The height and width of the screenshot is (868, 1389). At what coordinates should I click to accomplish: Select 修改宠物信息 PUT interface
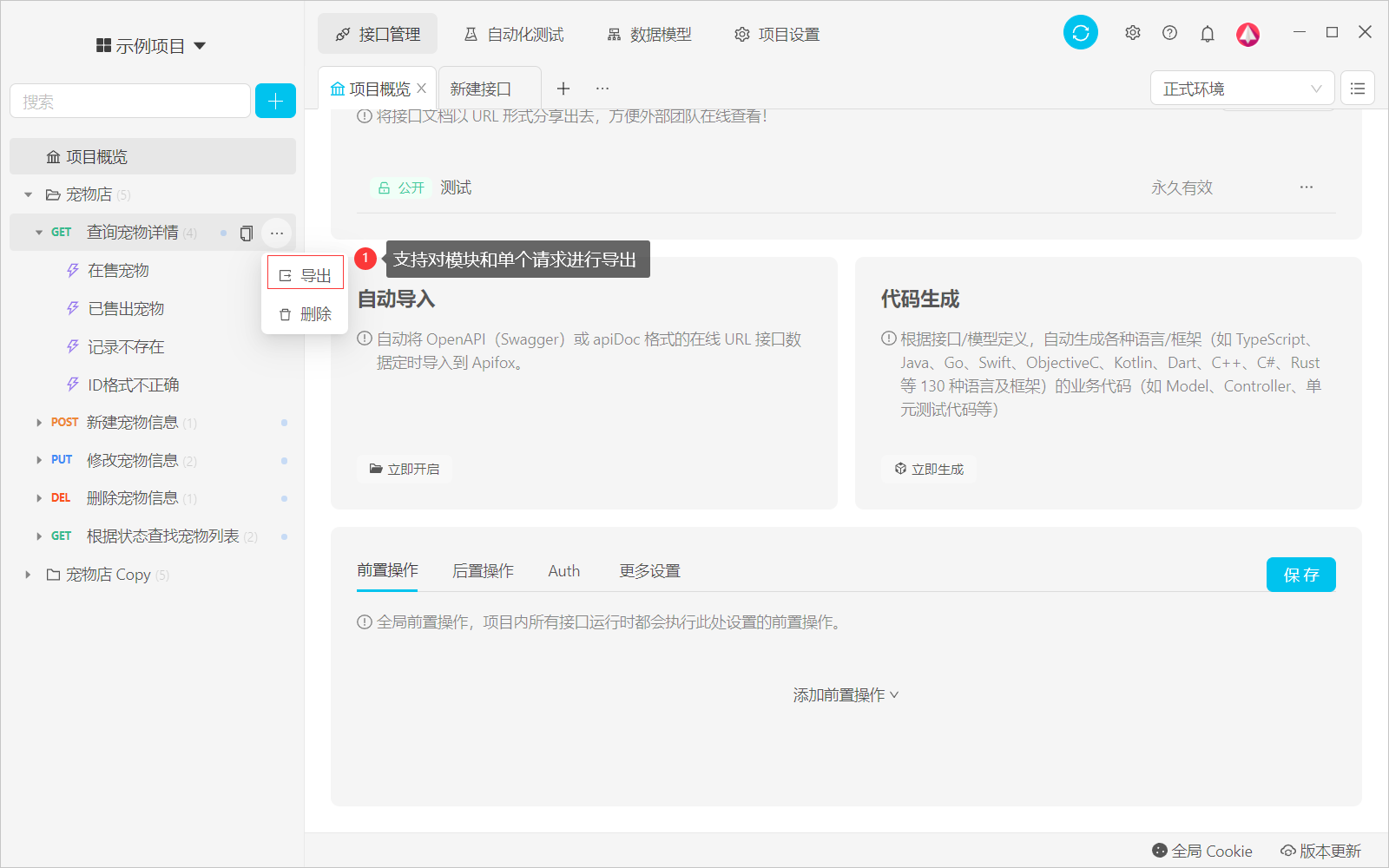click(x=132, y=460)
